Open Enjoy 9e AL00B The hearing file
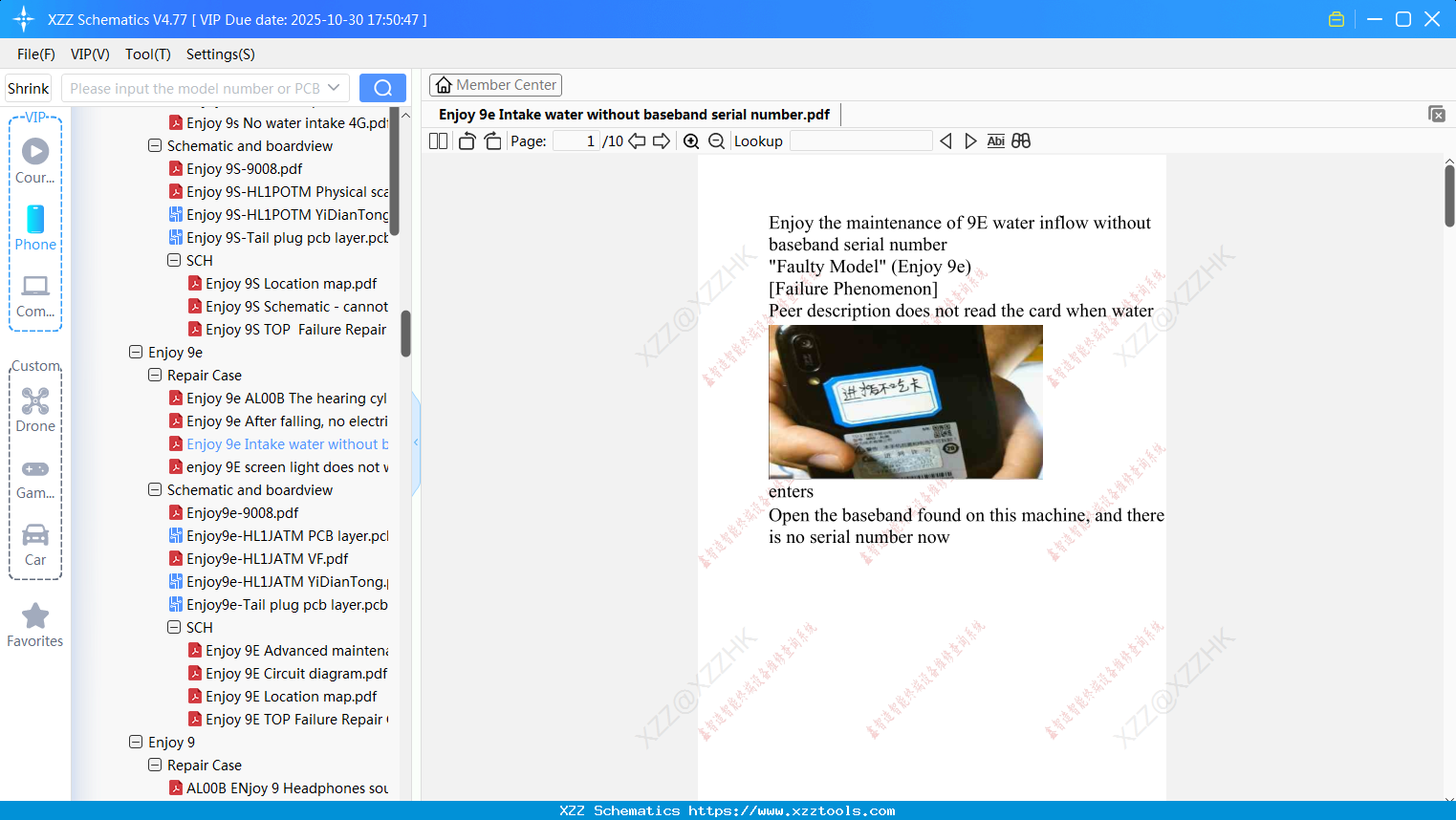Screen dimensions: 1456x820 click(278, 398)
